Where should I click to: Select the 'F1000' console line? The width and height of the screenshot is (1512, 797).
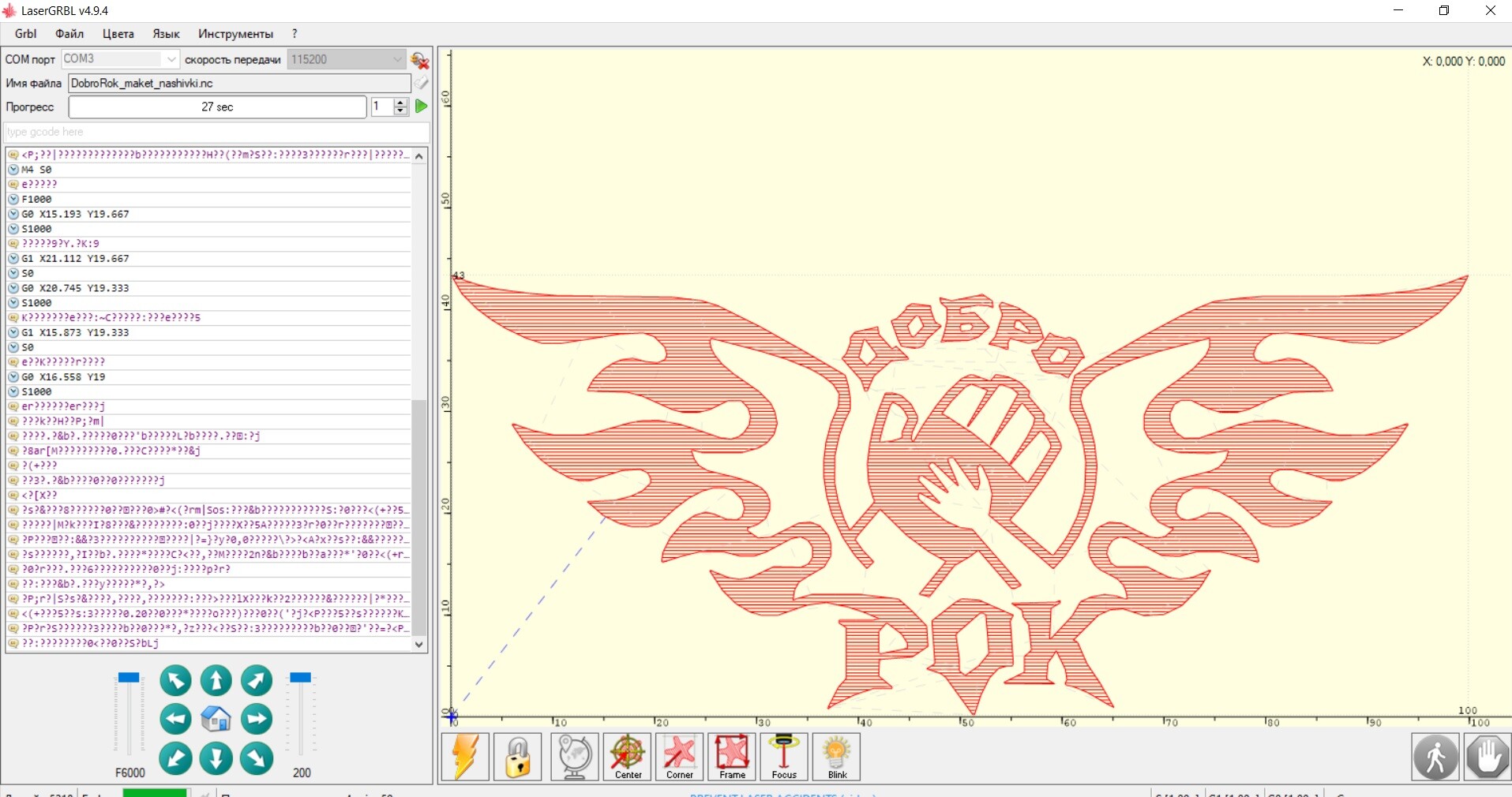click(x=209, y=199)
